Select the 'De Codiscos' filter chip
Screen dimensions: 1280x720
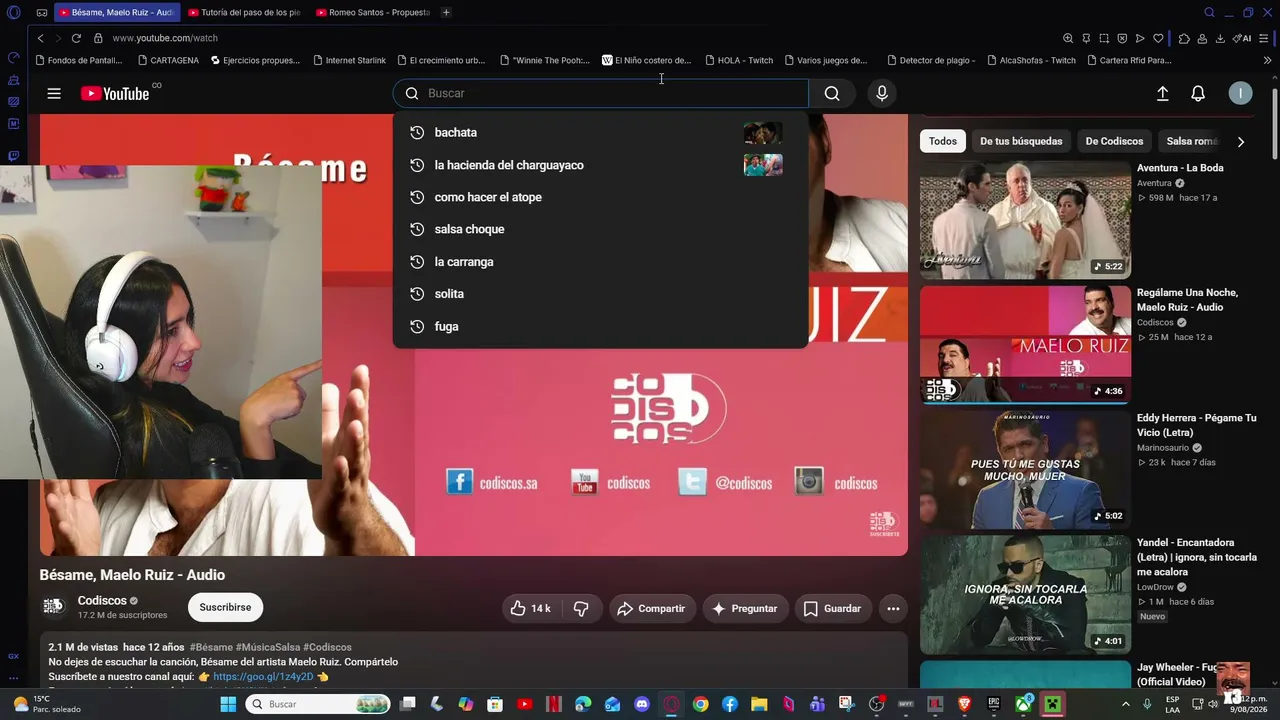click(1114, 141)
